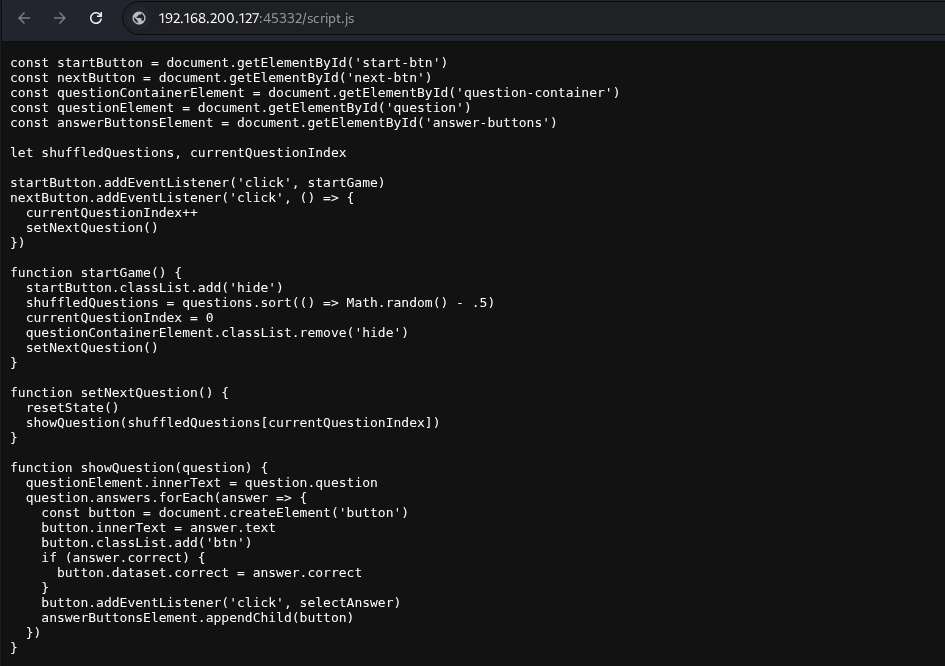Image resolution: width=945 pixels, height=666 pixels.
Task: Click the 'function showQuestion(question)' line
Action: click(x=139, y=468)
